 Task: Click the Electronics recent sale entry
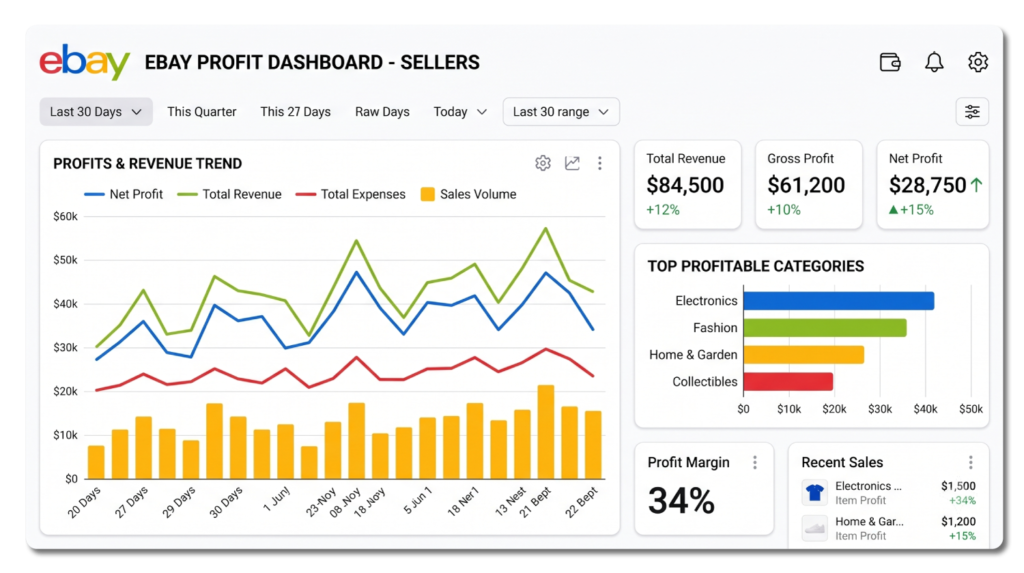tap(888, 493)
